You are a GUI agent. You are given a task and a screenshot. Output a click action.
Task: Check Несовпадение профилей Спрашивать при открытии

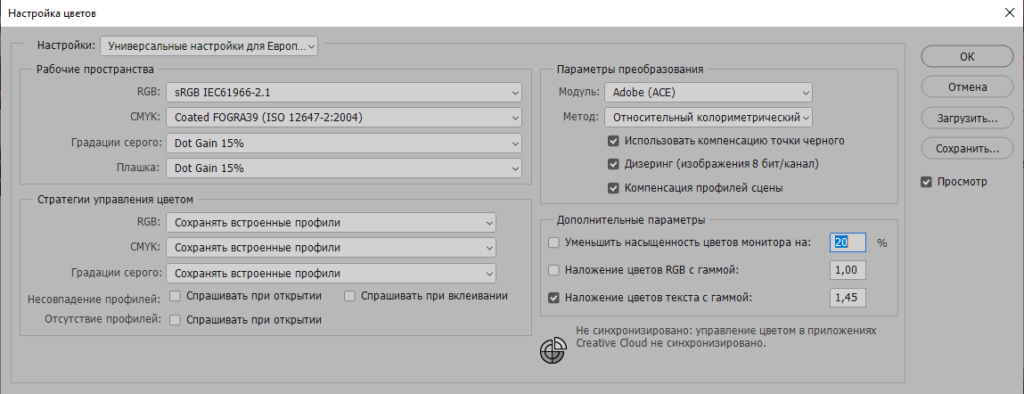click(x=174, y=296)
